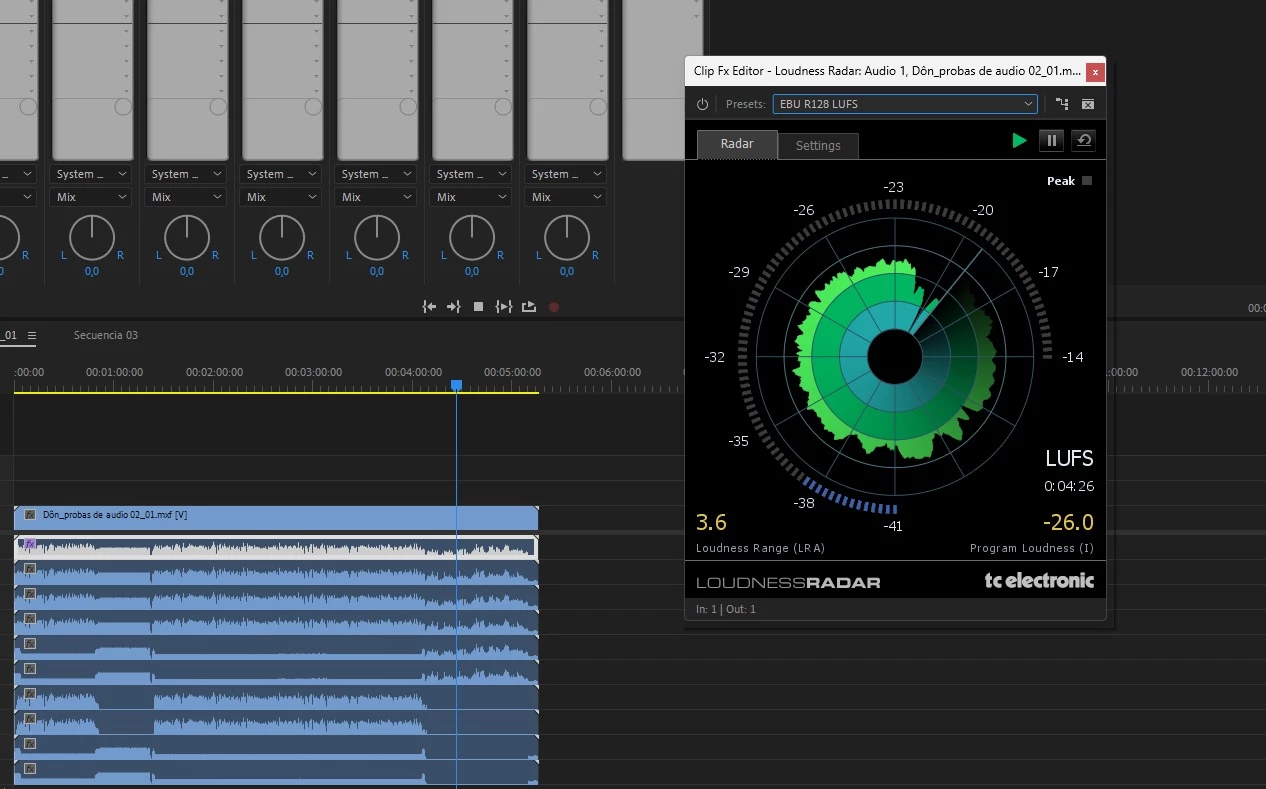Click the Program Loudness (I) label
Viewport: 1266px width, 789px height.
1032,548
